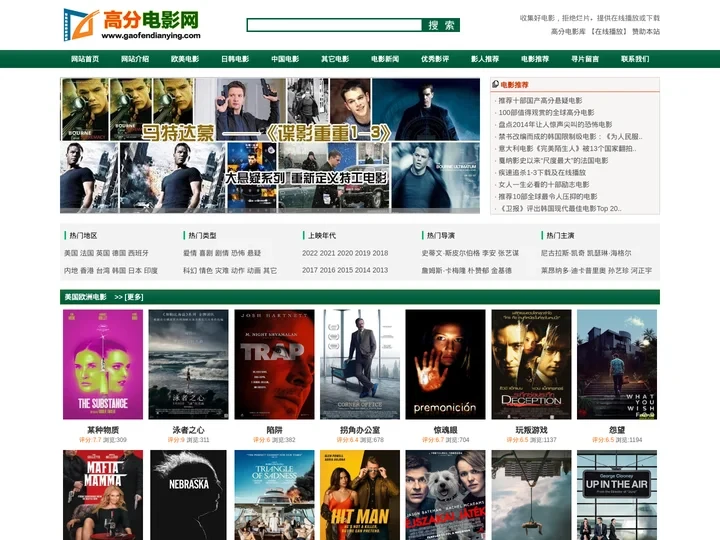Select 影人推荐 in the navigation bar
Viewport: 720px width, 540px height.
click(x=485, y=59)
